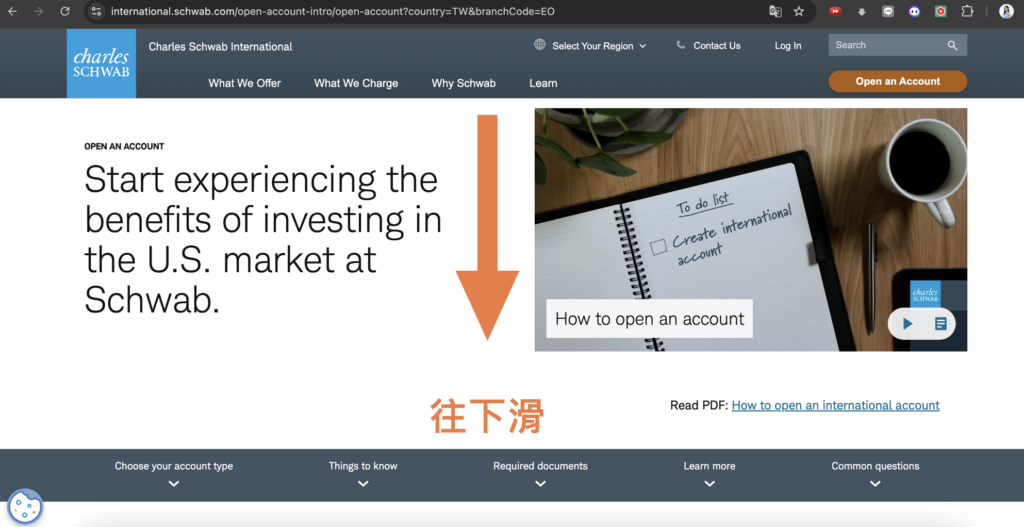
Task: Click the orange Open an Account button
Action: point(897,82)
